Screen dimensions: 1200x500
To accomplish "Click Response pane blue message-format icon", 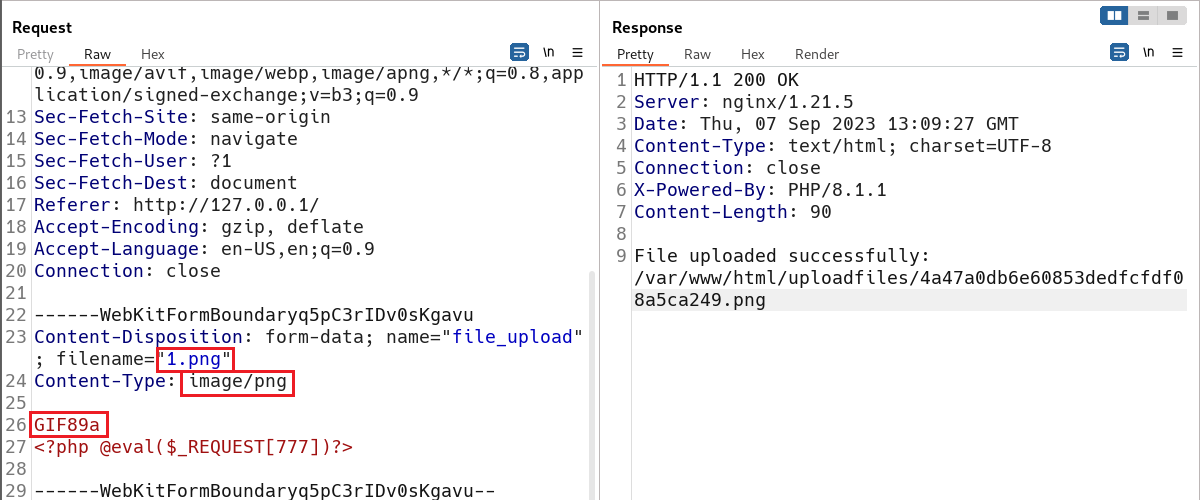I will 1120,52.
